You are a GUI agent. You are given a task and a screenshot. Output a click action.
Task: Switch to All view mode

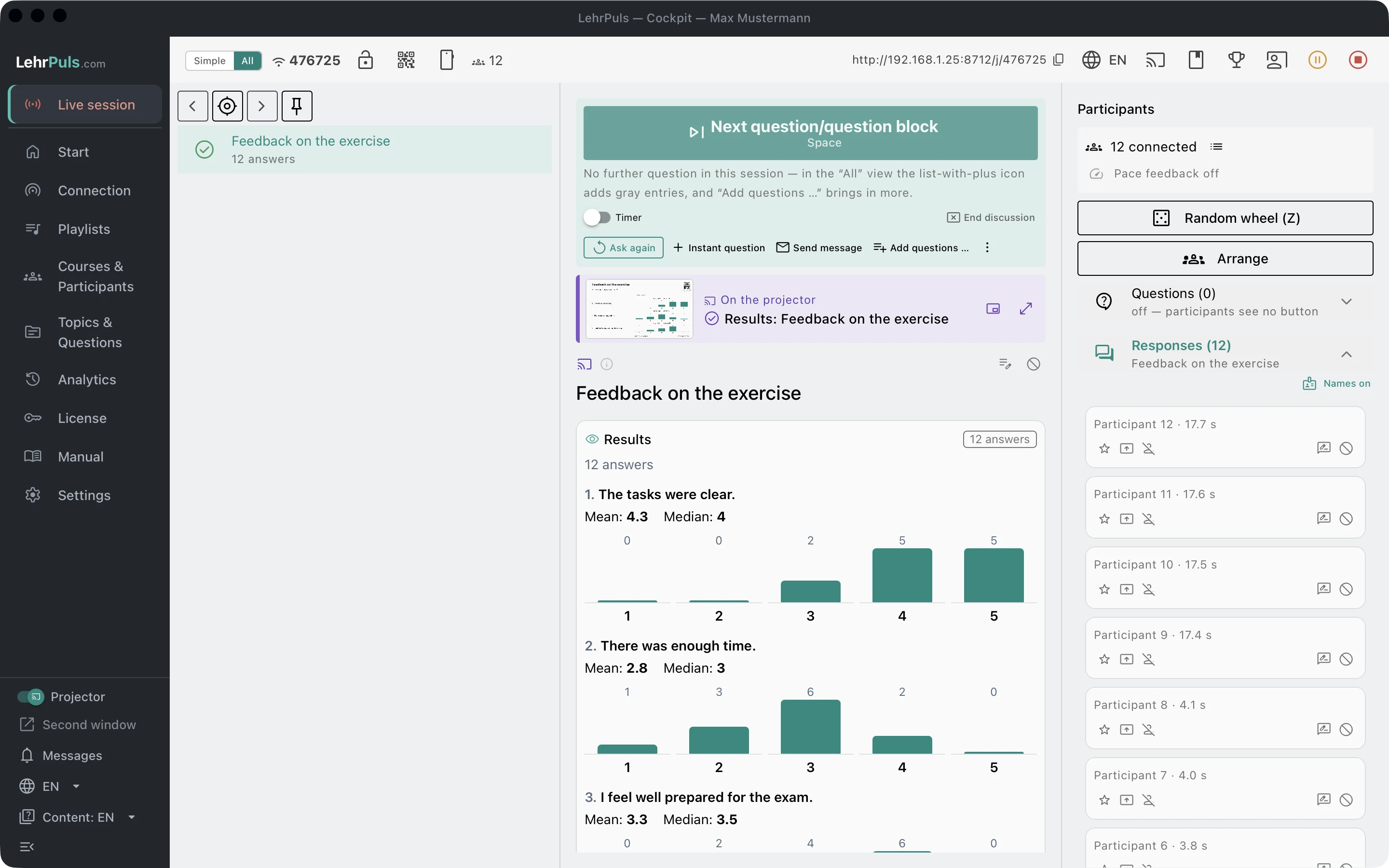pyautogui.click(x=247, y=61)
